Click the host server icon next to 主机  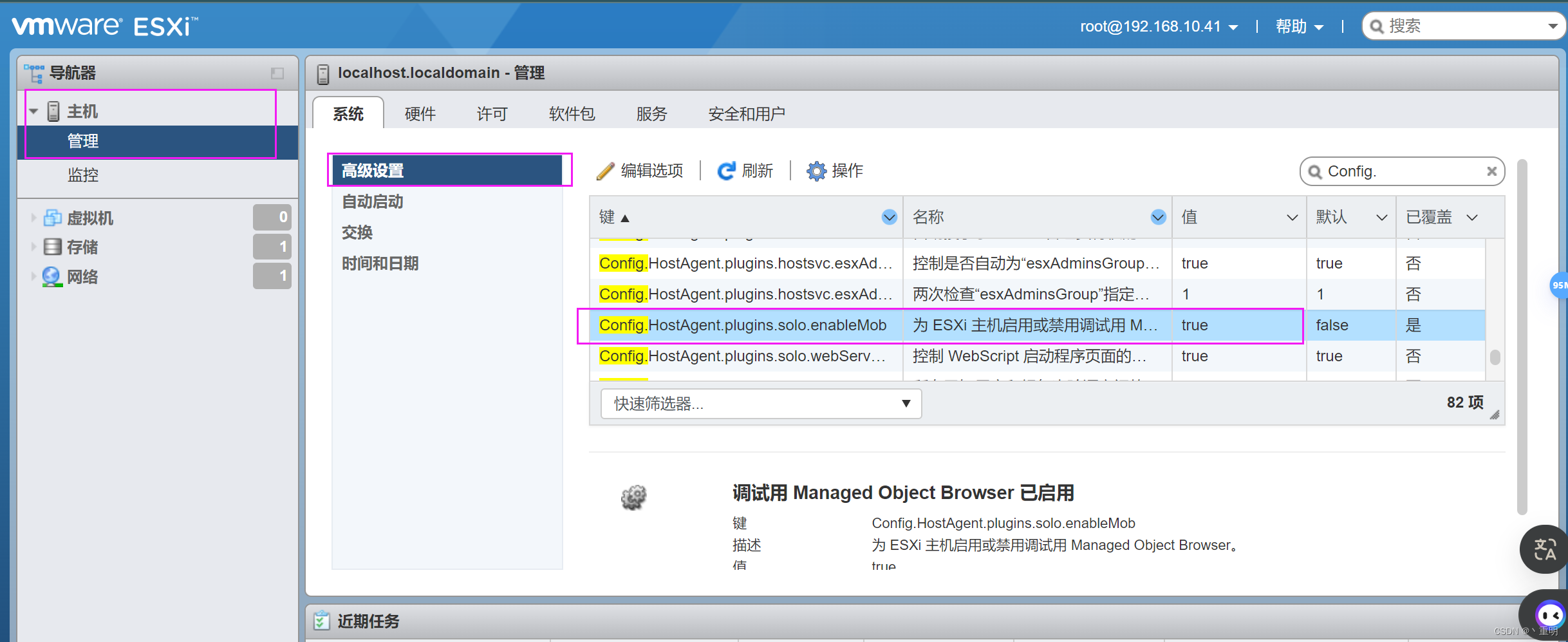[x=53, y=111]
